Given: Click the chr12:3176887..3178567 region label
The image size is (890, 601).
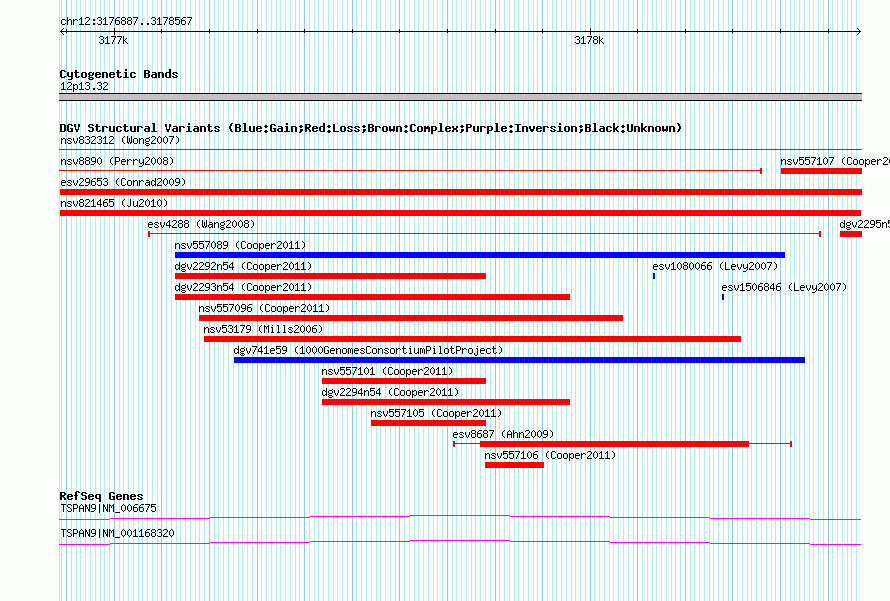Looking at the screenshot, I should (126, 21).
